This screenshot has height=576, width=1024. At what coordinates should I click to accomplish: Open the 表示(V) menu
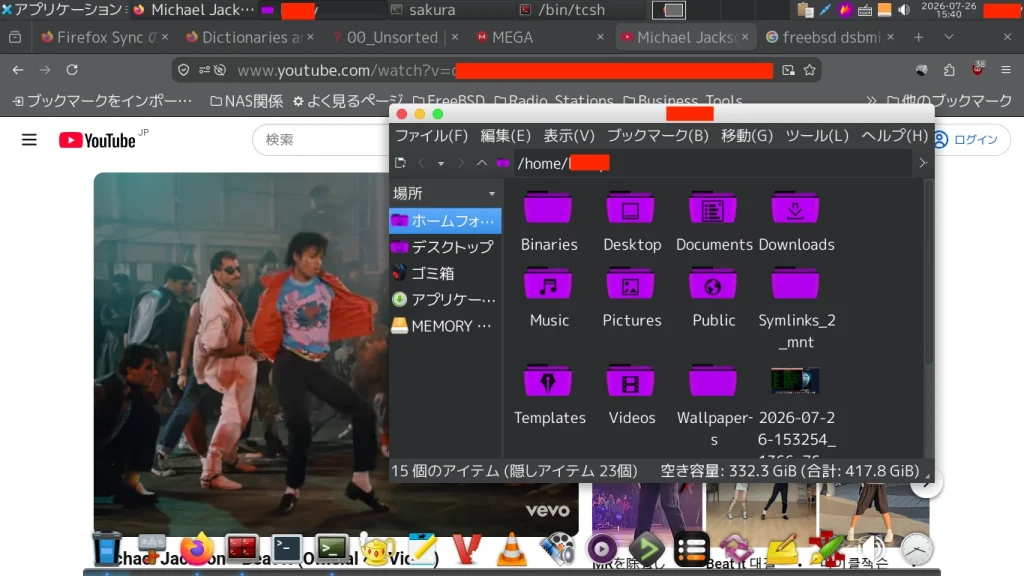point(569,135)
